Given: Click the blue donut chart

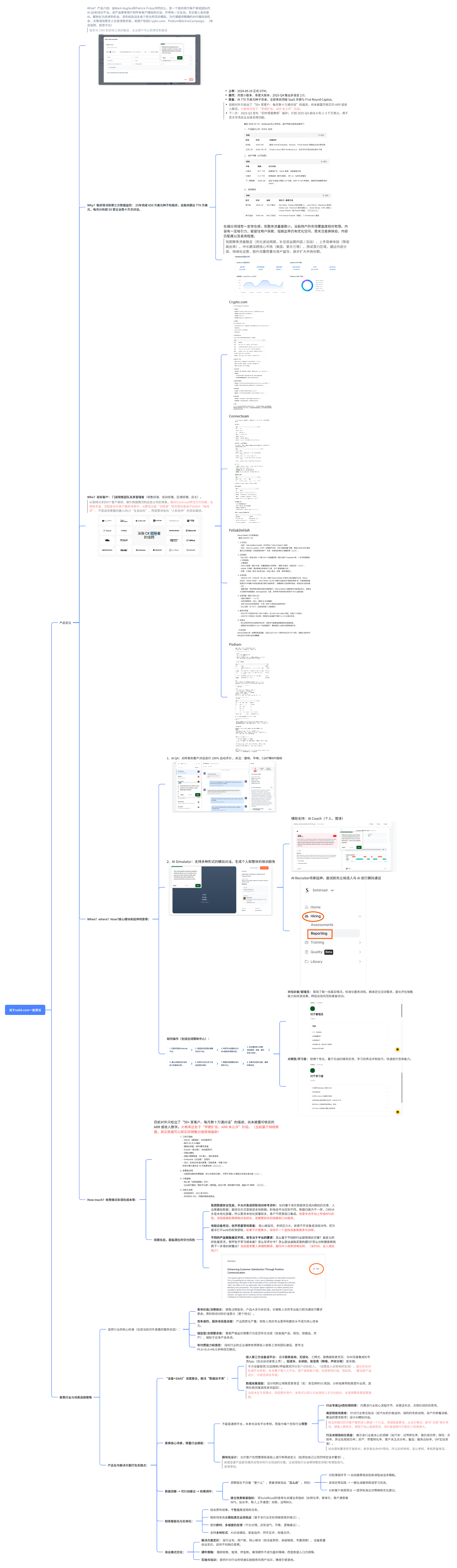Looking at the screenshot, I should click(308, 285).
